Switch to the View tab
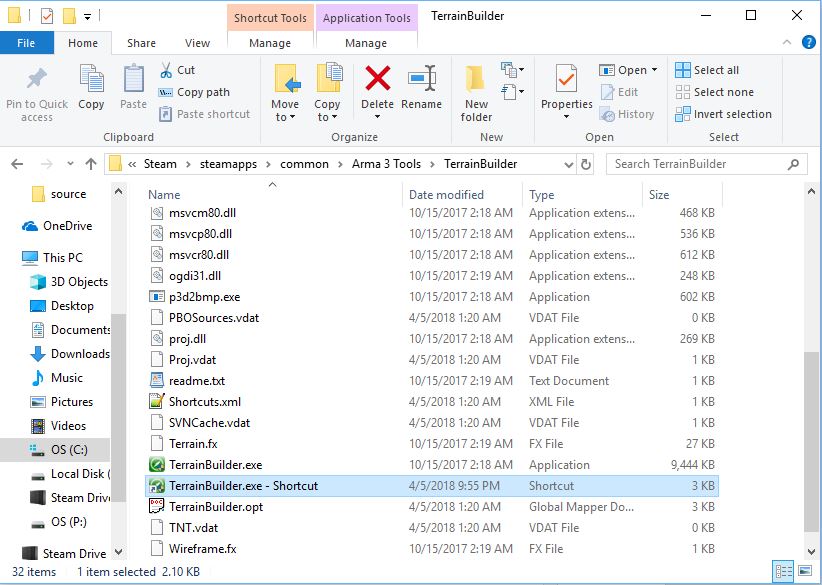Viewport: 822px width, 585px height. (197, 43)
